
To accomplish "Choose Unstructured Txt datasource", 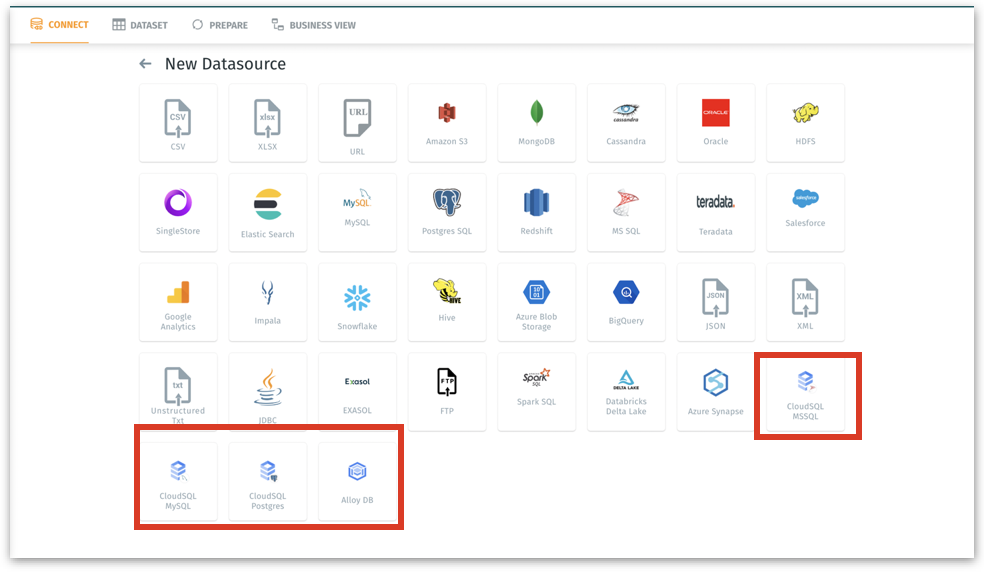I will click(178, 392).
